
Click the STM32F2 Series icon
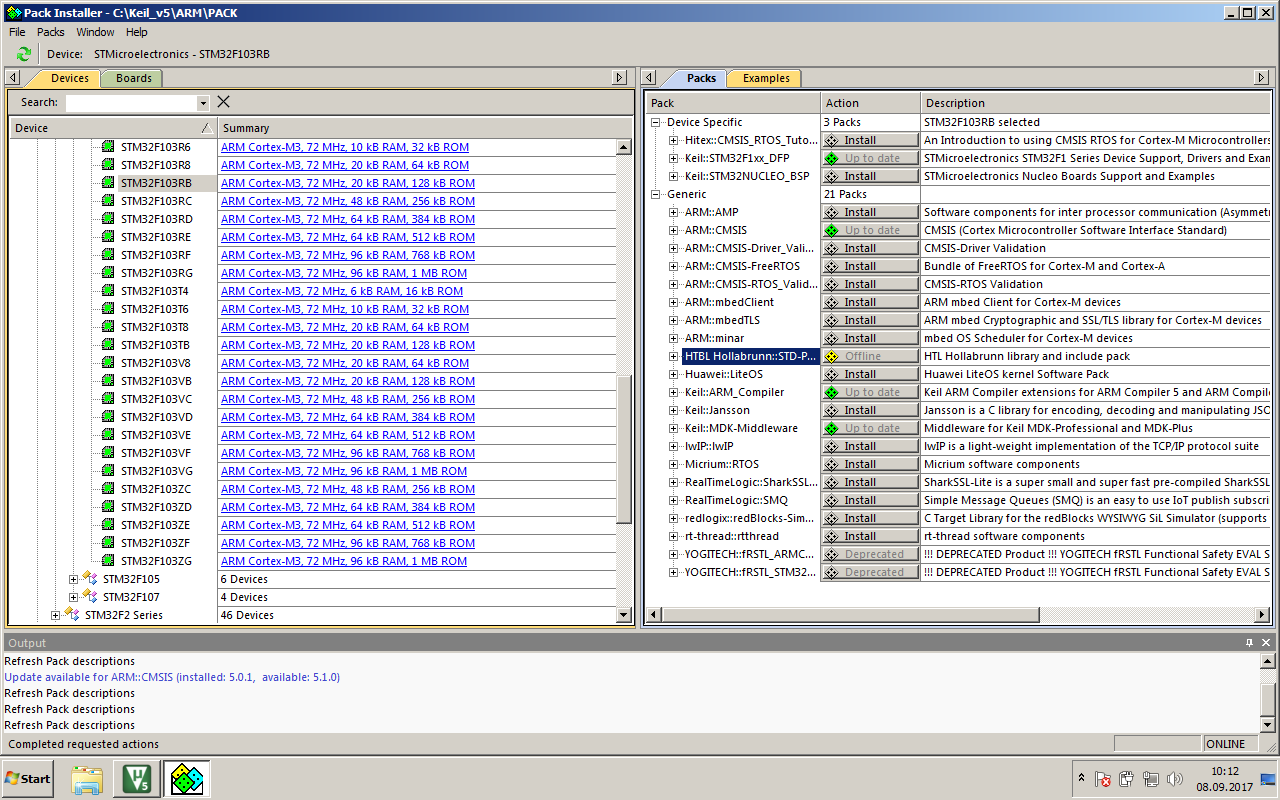tap(72, 615)
